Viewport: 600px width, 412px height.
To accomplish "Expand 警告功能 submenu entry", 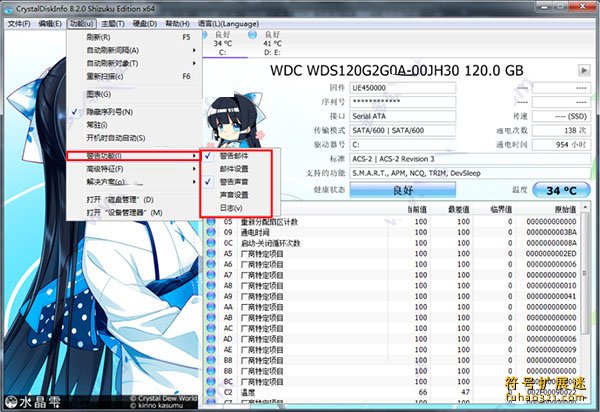I will click(x=134, y=156).
